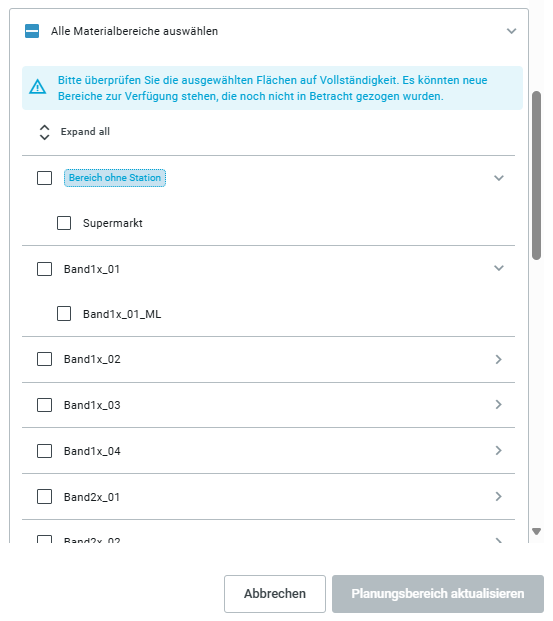Expand the Band1x_02 row arrow

[499, 359]
